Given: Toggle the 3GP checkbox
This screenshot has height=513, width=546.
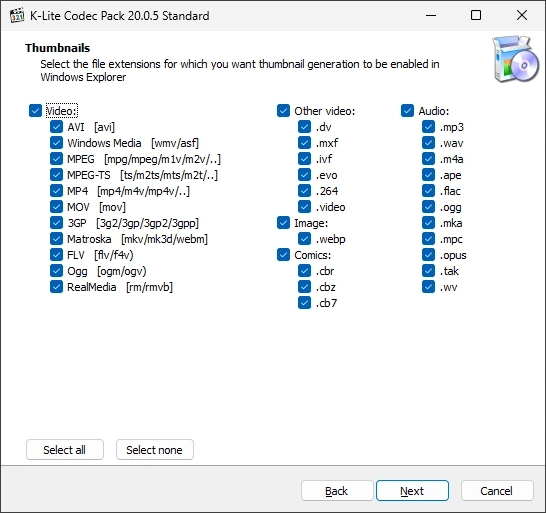Looking at the screenshot, I should click(x=56, y=223).
